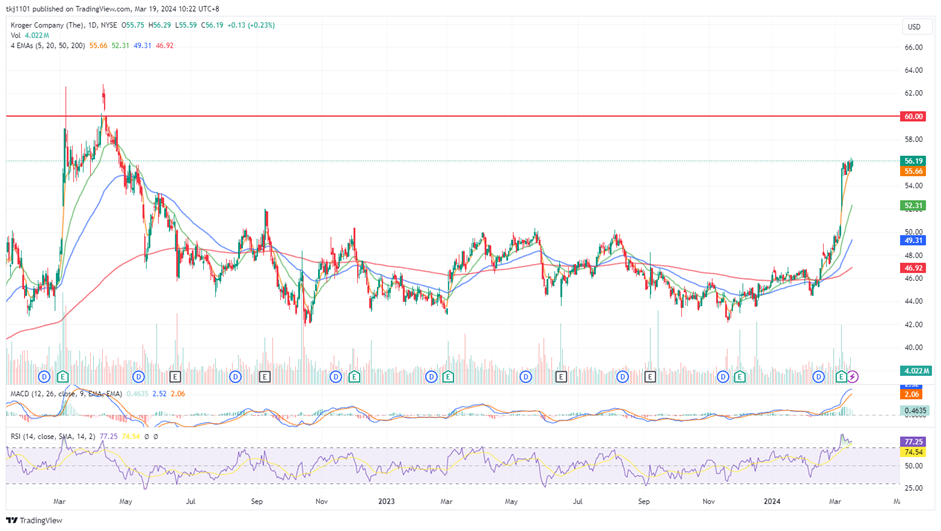Image resolution: width=941 pixels, height=531 pixels.
Task: Click the dividend D marker in May 2023
Action: coord(526,377)
